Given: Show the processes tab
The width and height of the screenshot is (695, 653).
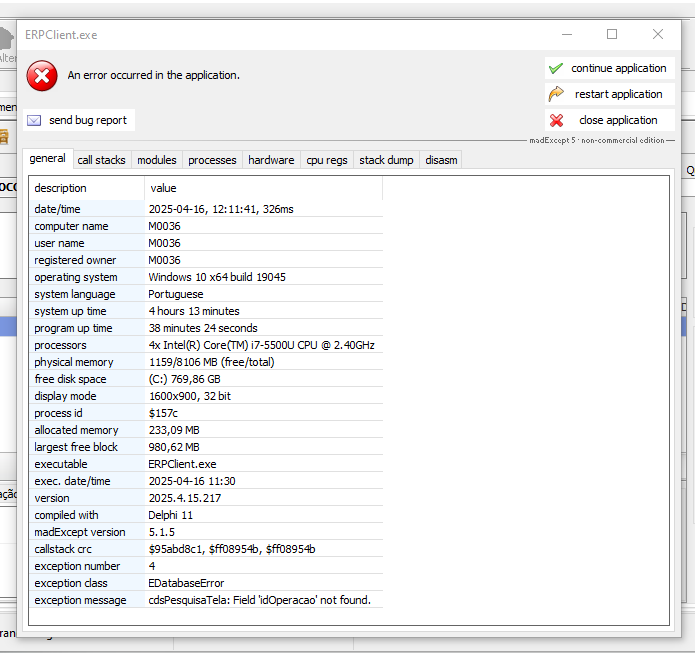Looking at the screenshot, I should pos(212,160).
